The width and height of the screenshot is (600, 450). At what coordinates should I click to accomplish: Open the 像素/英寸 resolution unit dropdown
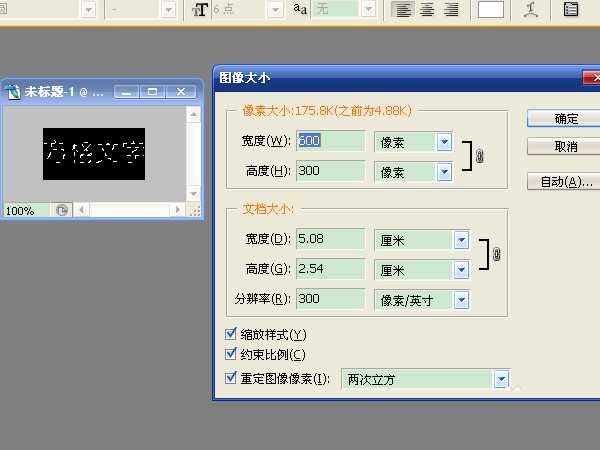pos(461,299)
